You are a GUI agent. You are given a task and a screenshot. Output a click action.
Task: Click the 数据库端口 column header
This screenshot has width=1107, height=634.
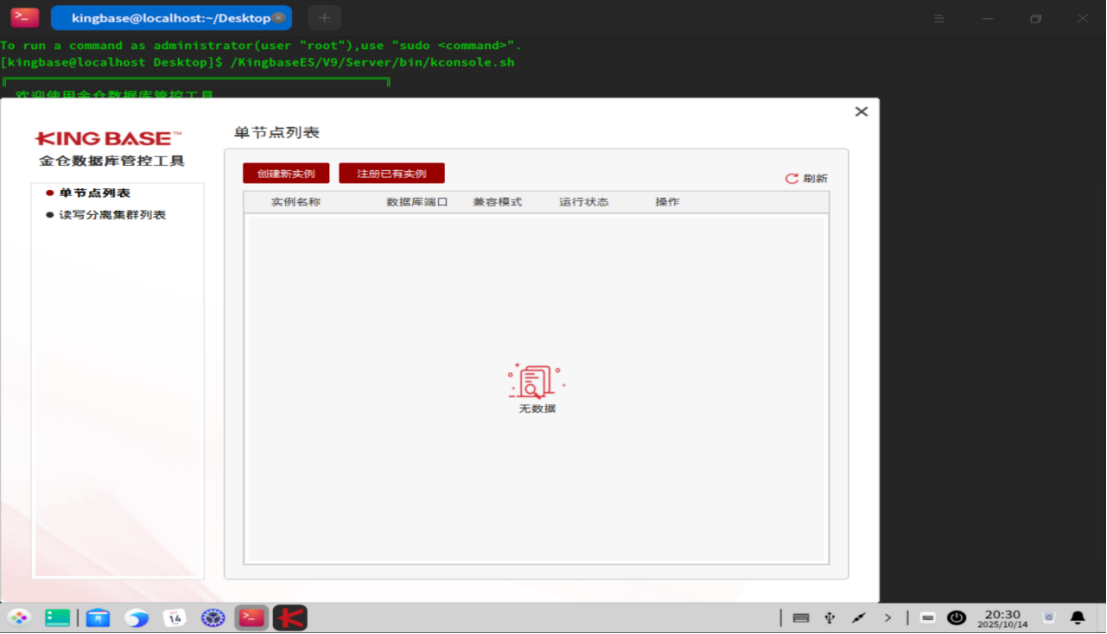pyautogui.click(x=417, y=202)
